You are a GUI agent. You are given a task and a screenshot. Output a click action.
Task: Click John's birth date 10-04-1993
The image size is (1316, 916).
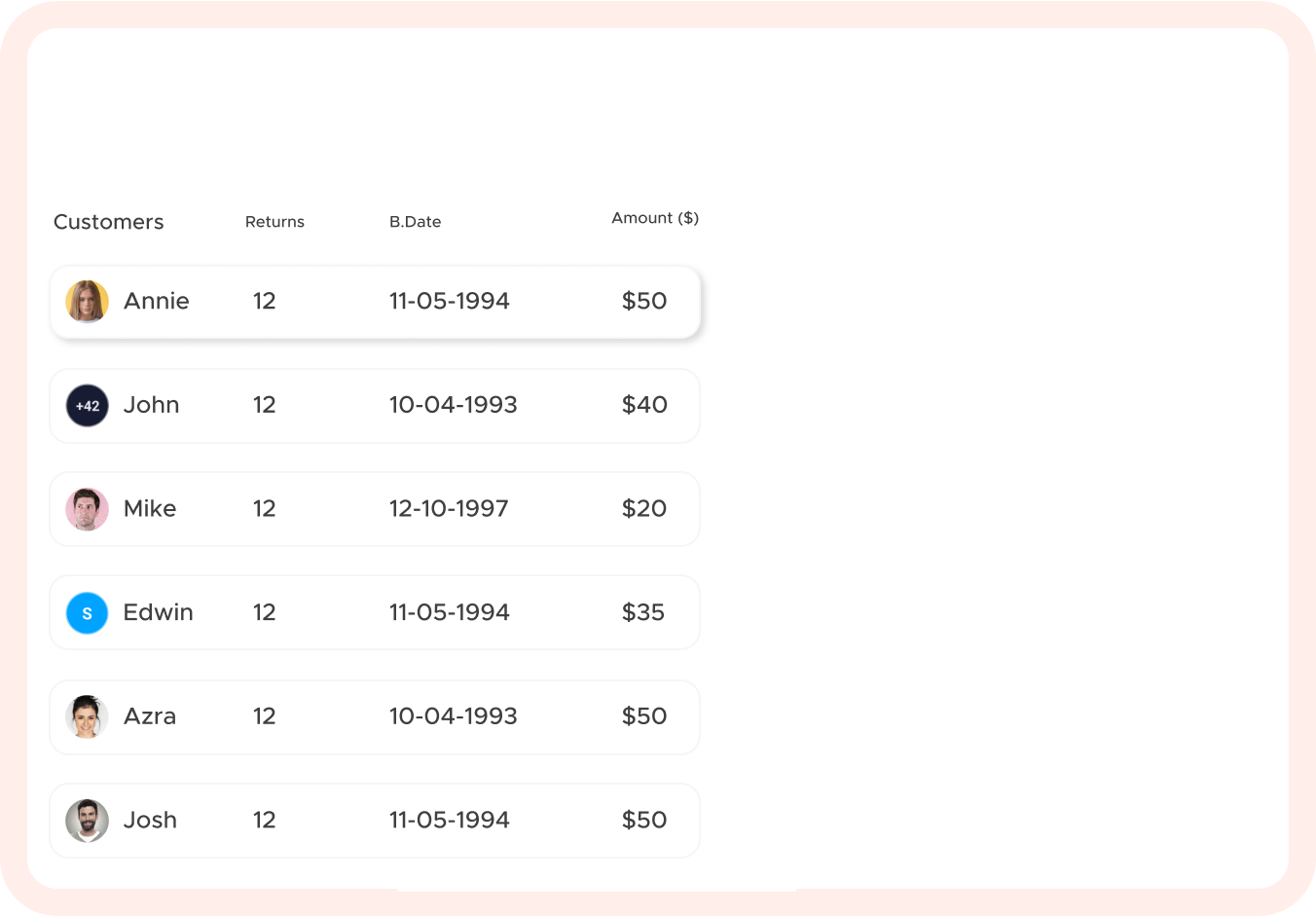[x=453, y=405]
